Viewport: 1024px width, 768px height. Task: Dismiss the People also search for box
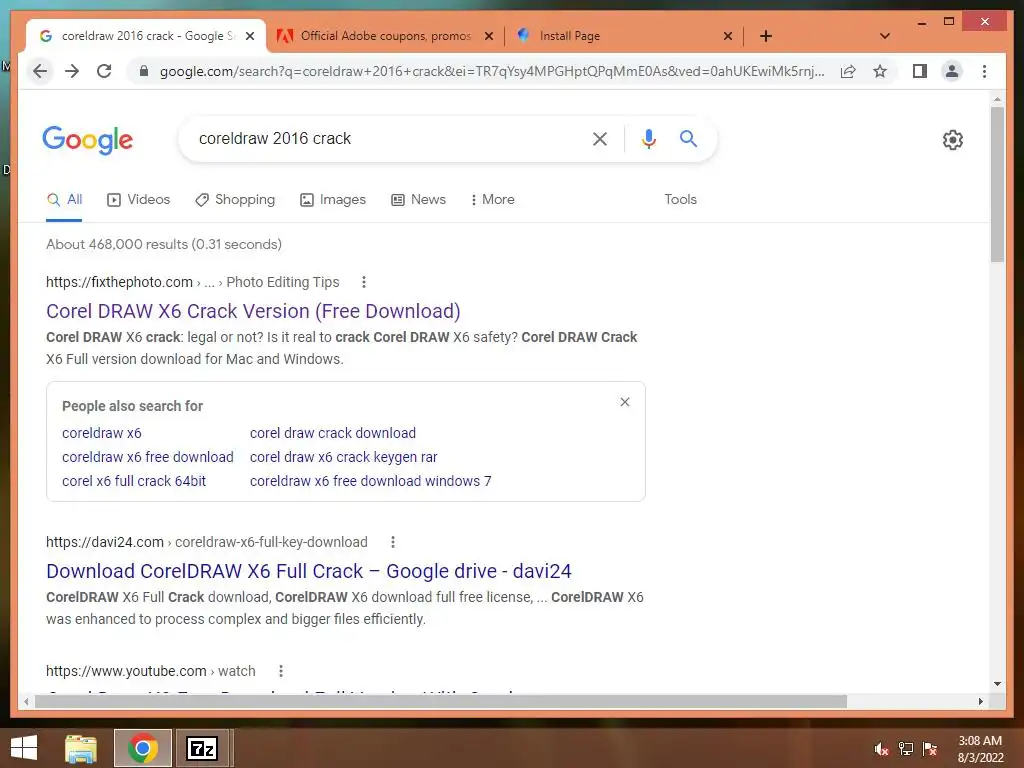pos(625,402)
